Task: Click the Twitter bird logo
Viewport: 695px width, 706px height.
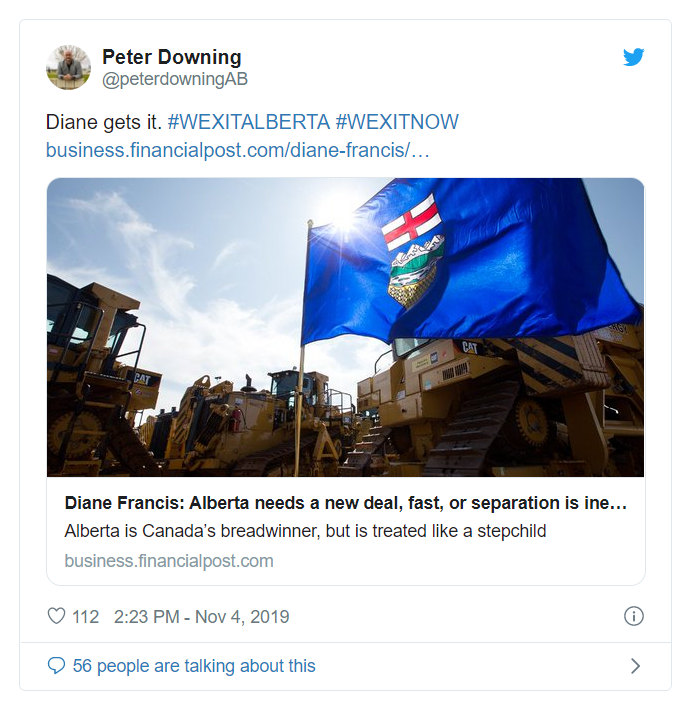Action: [633, 57]
